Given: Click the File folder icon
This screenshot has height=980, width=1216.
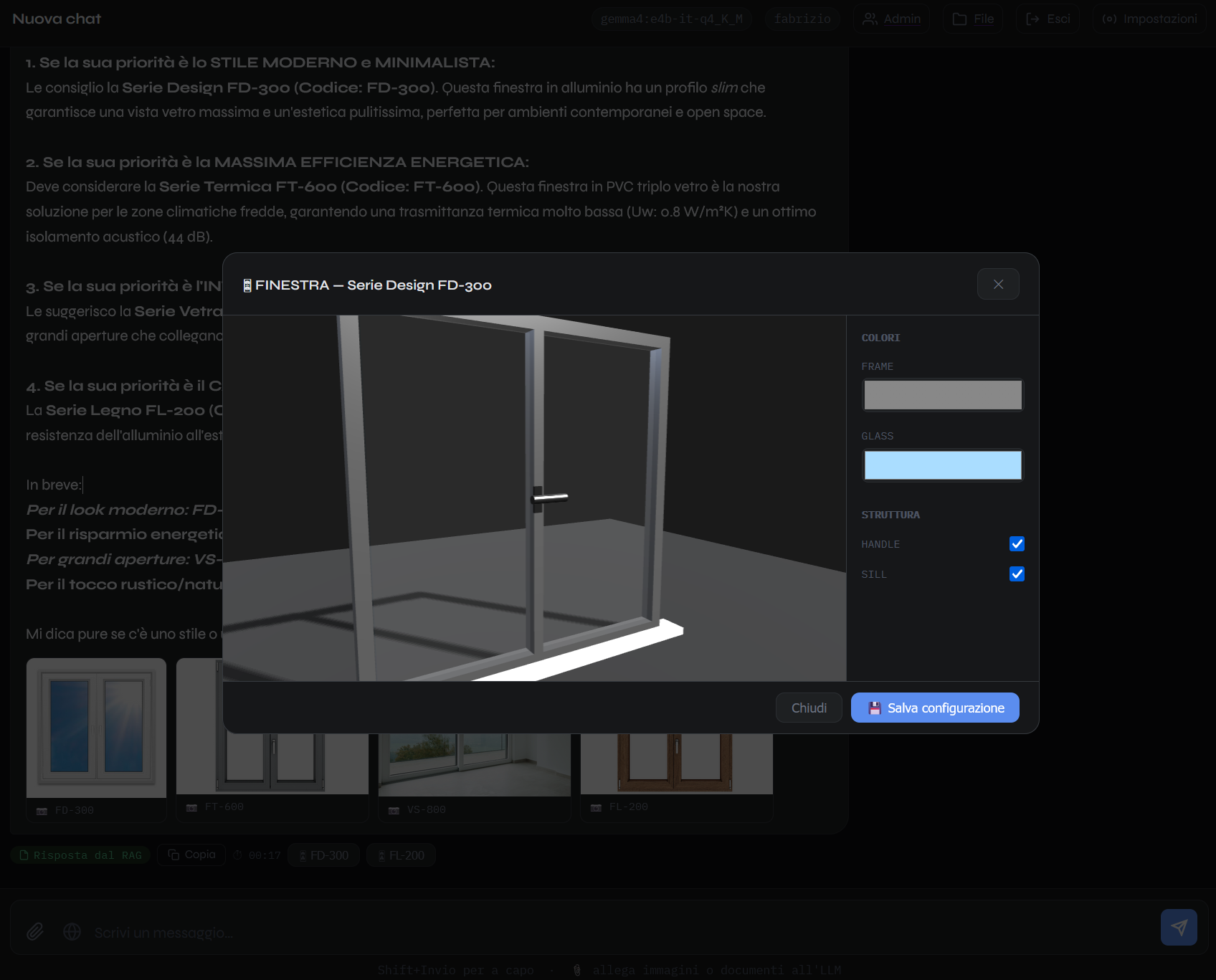Looking at the screenshot, I should click(960, 19).
